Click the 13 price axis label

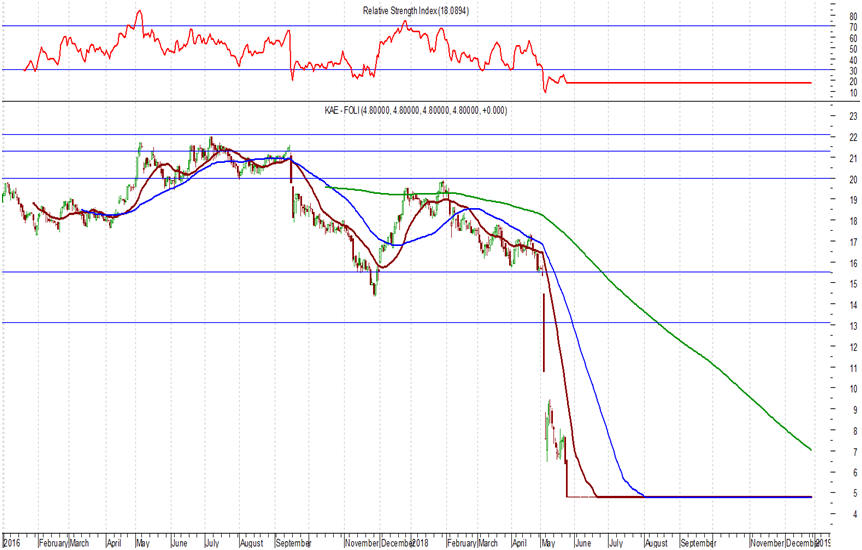pos(853,327)
